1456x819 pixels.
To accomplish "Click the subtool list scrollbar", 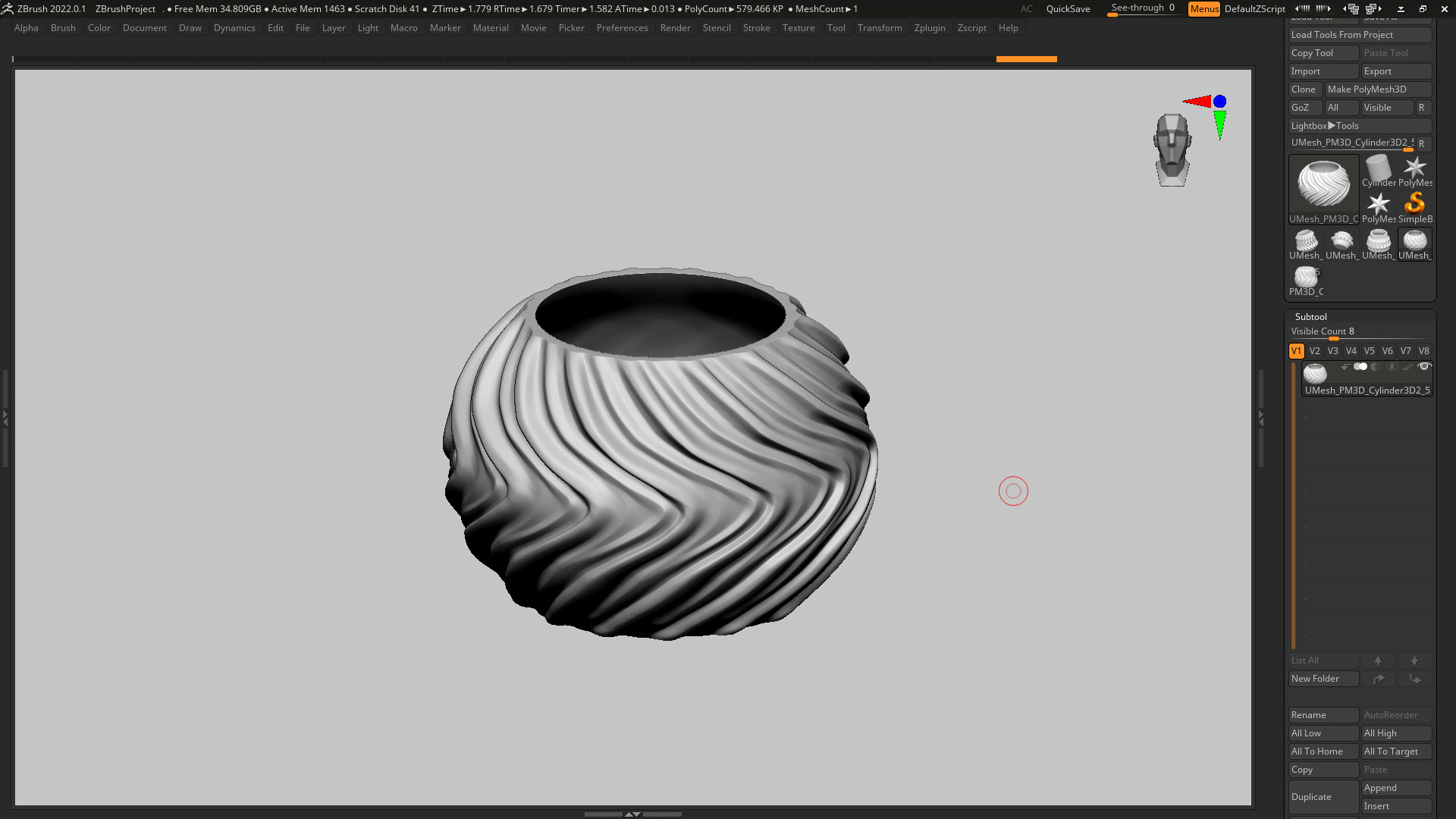I will click(x=1294, y=506).
